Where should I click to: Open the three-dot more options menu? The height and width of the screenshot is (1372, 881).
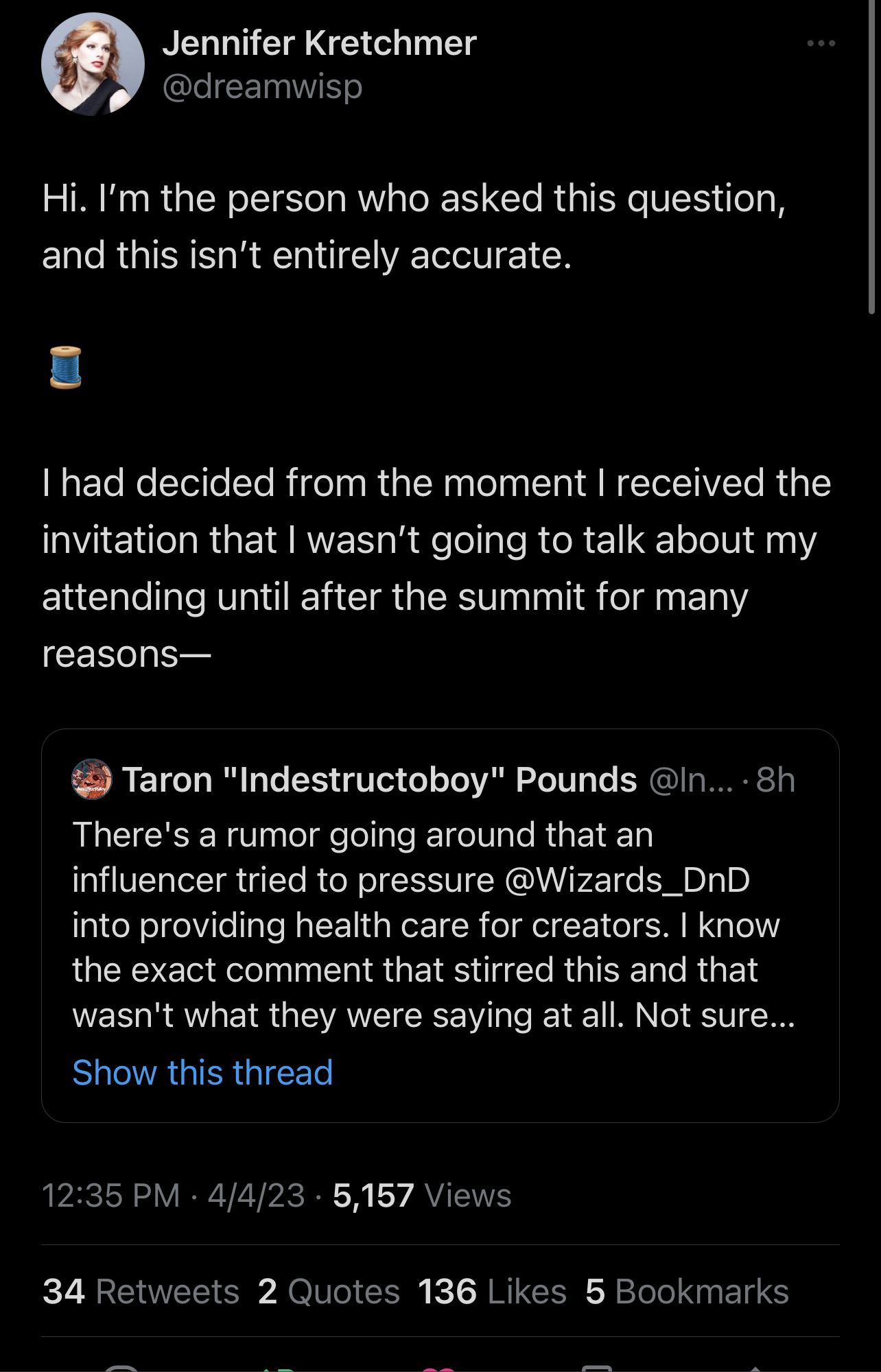[821, 43]
